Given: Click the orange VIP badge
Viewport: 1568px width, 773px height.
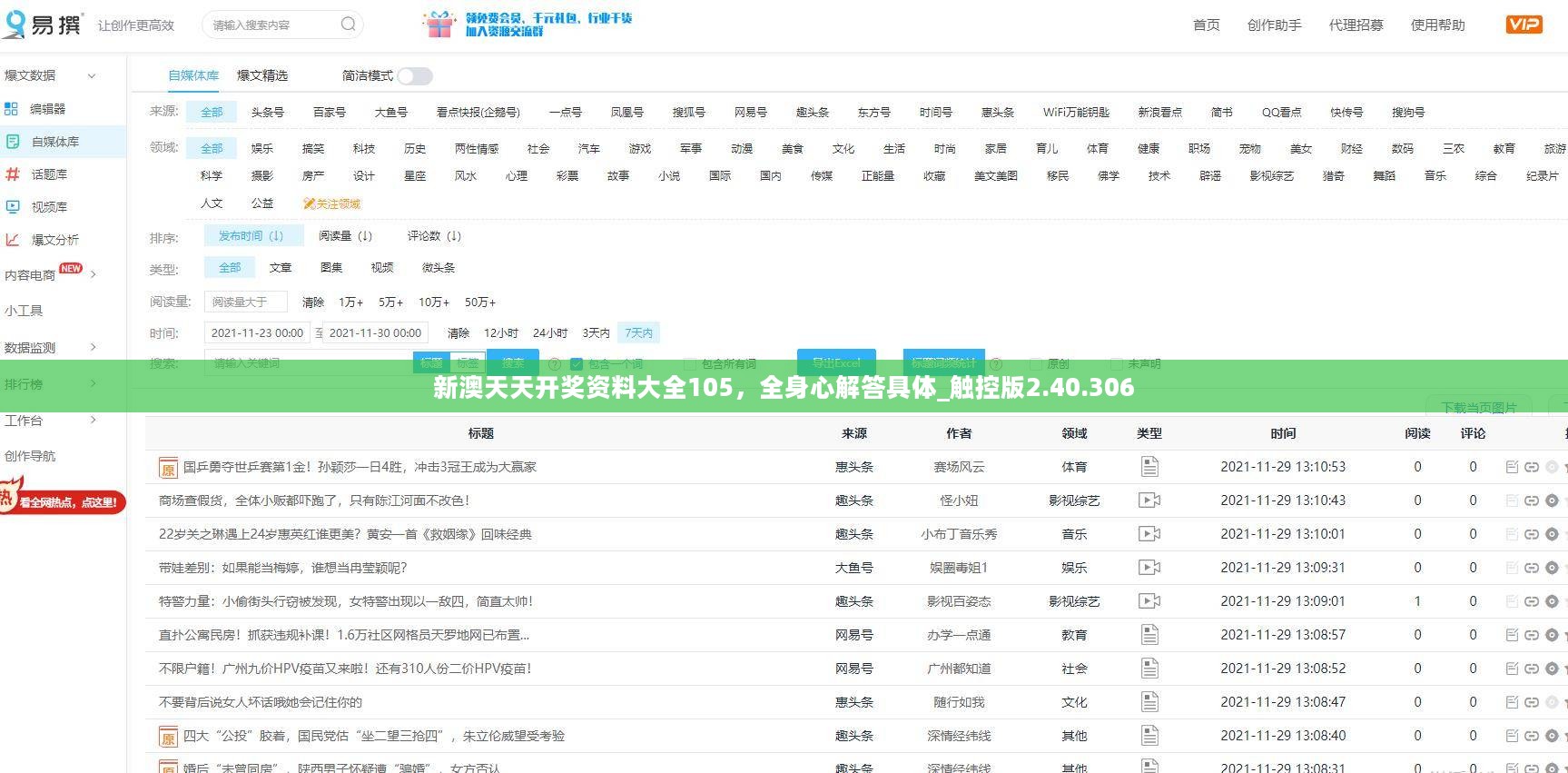Looking at the screenshot, I should point(1524,25).
